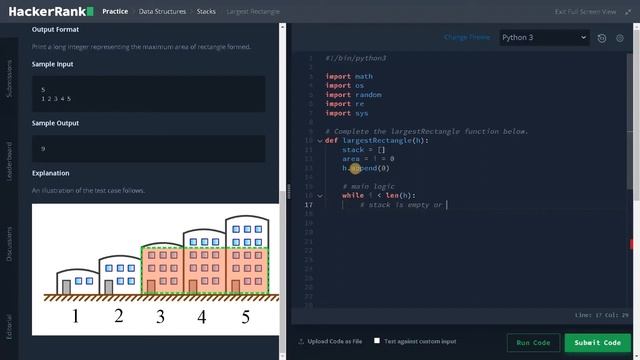Open the Editorial side tab

click(9, 327)
